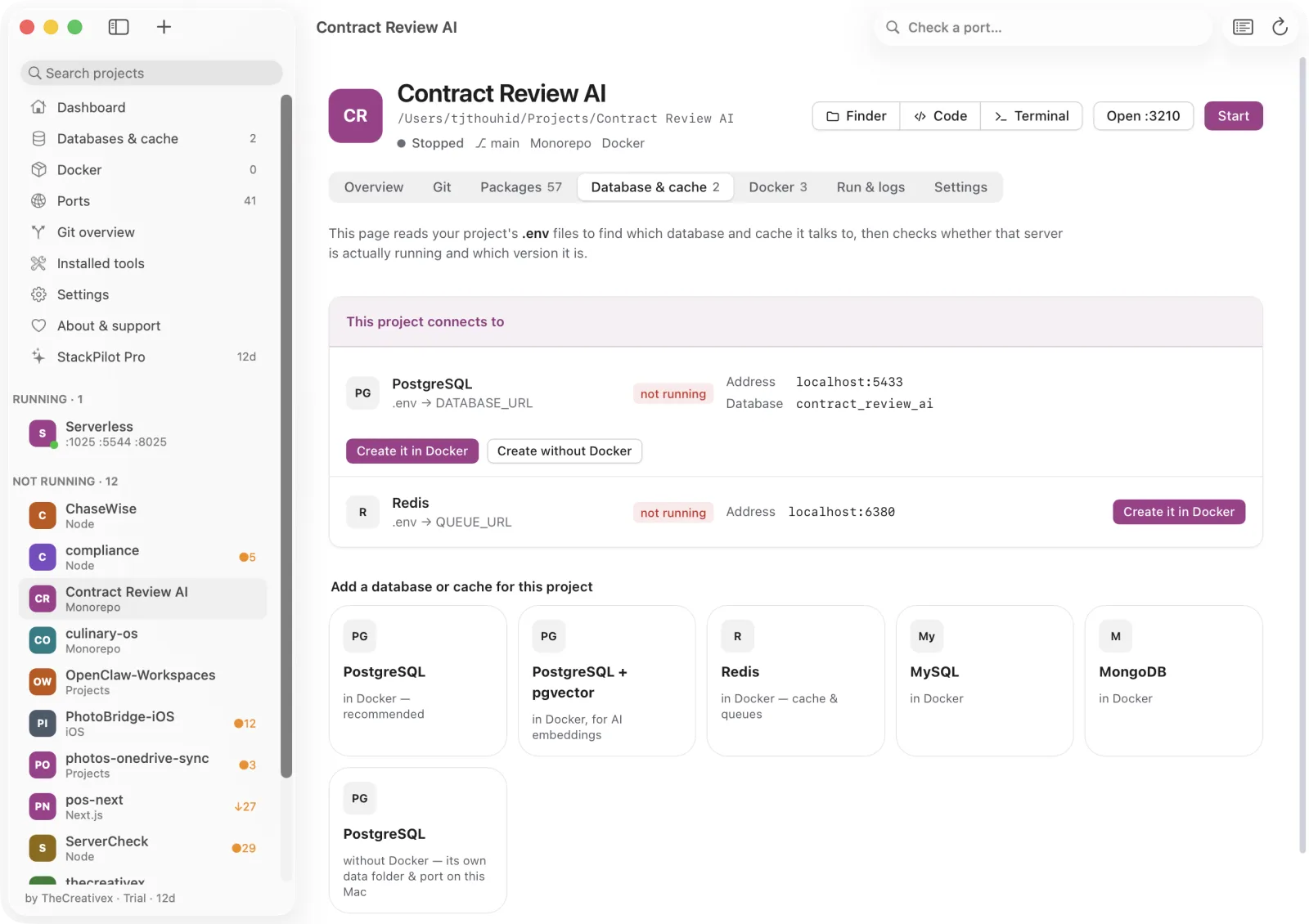Viewport: 1309px width, 924px height.
Task: Click Create without Docker for PostgreSQL
Action: pos(565,451)
